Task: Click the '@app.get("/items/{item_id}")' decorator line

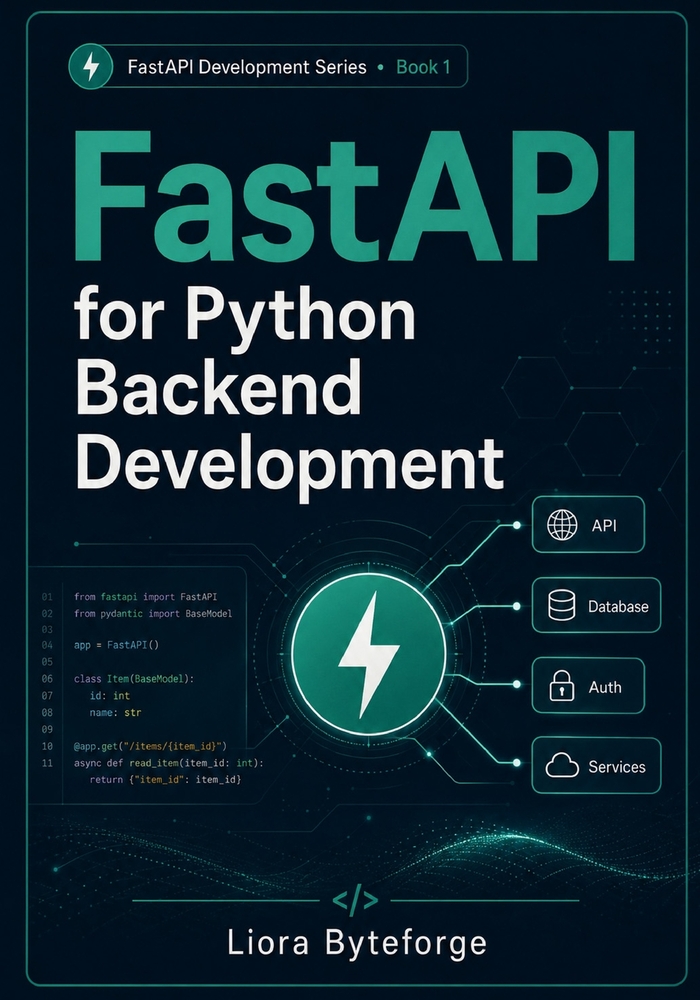Action: click(150, 746)
